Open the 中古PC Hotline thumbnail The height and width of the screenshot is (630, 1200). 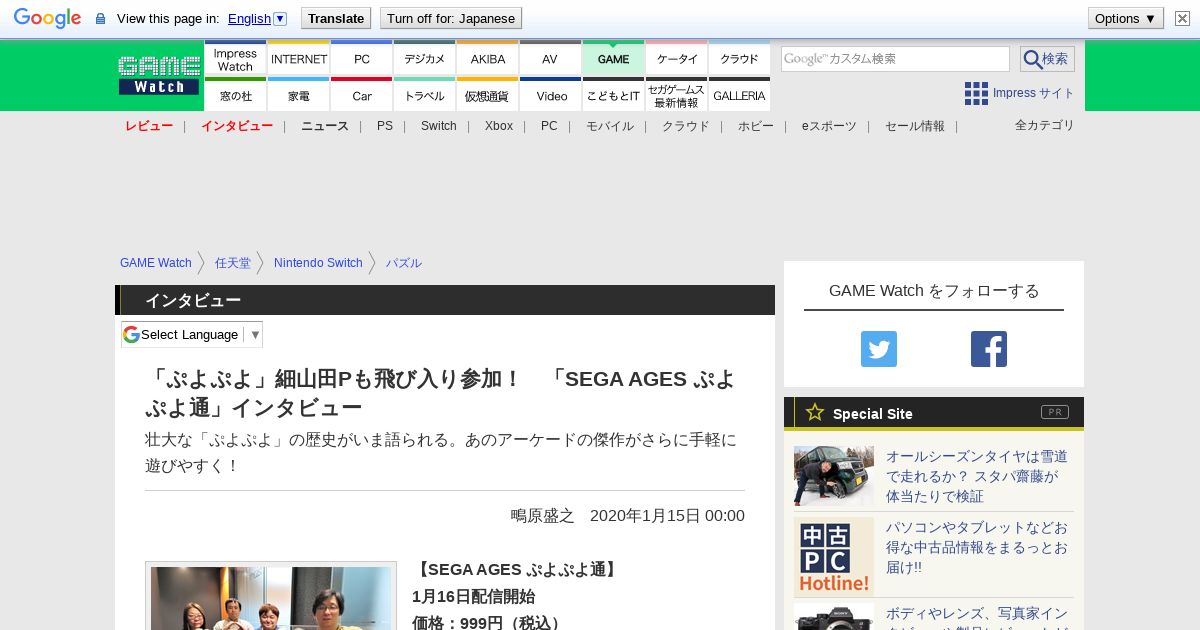coord(834,557)
